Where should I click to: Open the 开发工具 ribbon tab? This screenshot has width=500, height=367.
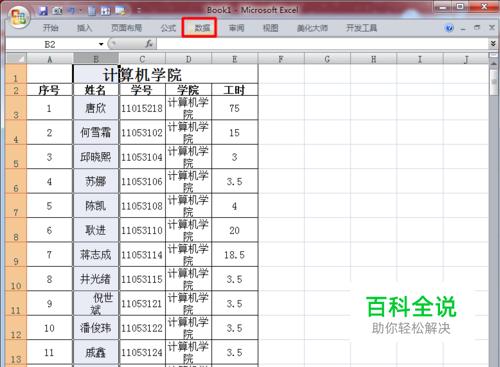click(361, 28)
